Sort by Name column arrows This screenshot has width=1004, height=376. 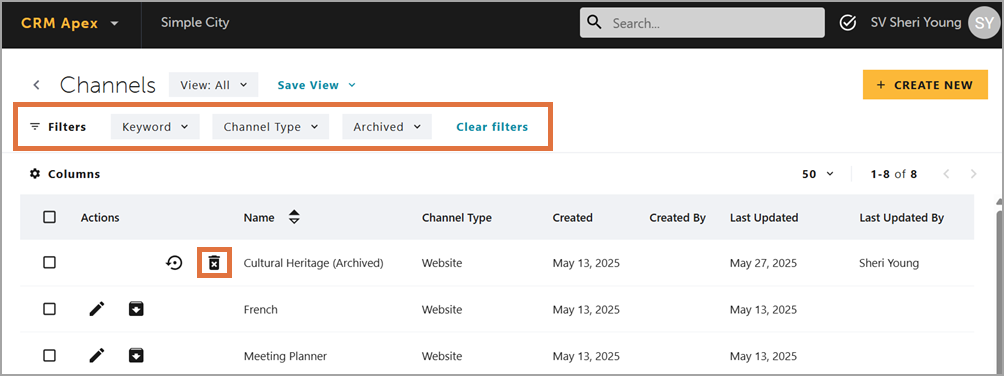(x=294, y=217)
